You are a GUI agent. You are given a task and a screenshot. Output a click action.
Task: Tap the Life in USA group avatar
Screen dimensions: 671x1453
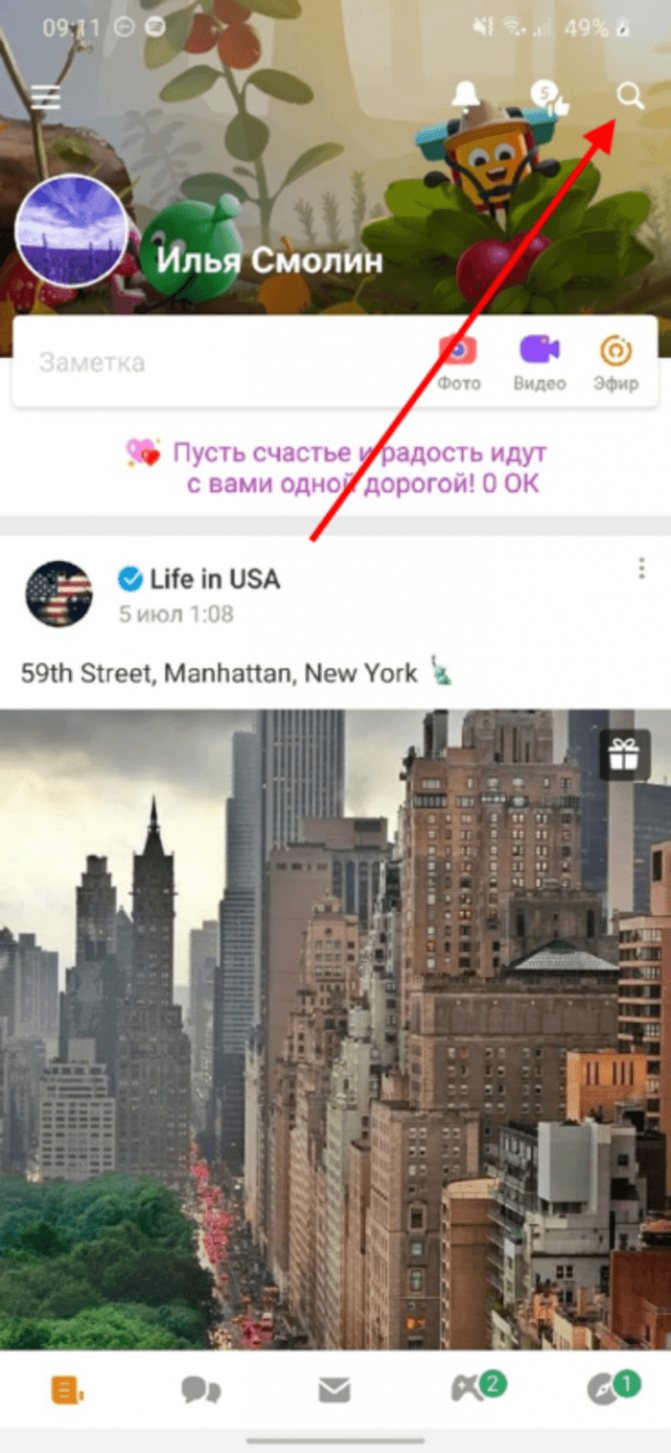pos(59,594)
